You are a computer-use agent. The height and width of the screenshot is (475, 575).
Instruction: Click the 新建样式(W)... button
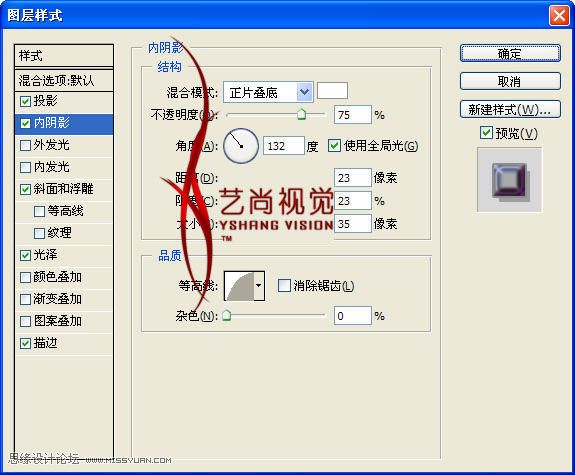pos(510,109)
